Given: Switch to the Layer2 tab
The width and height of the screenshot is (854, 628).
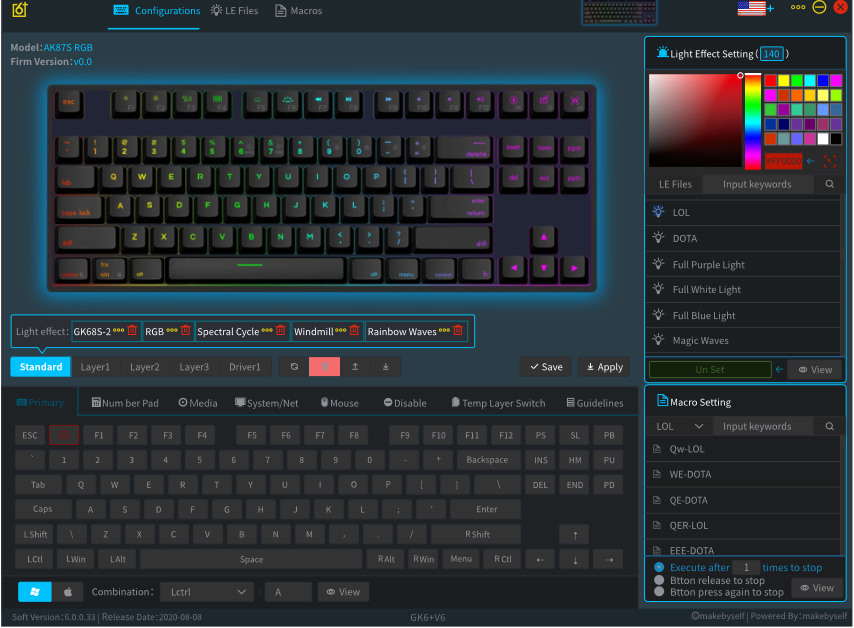Looking at the screenshot, I should click(144, 366).
